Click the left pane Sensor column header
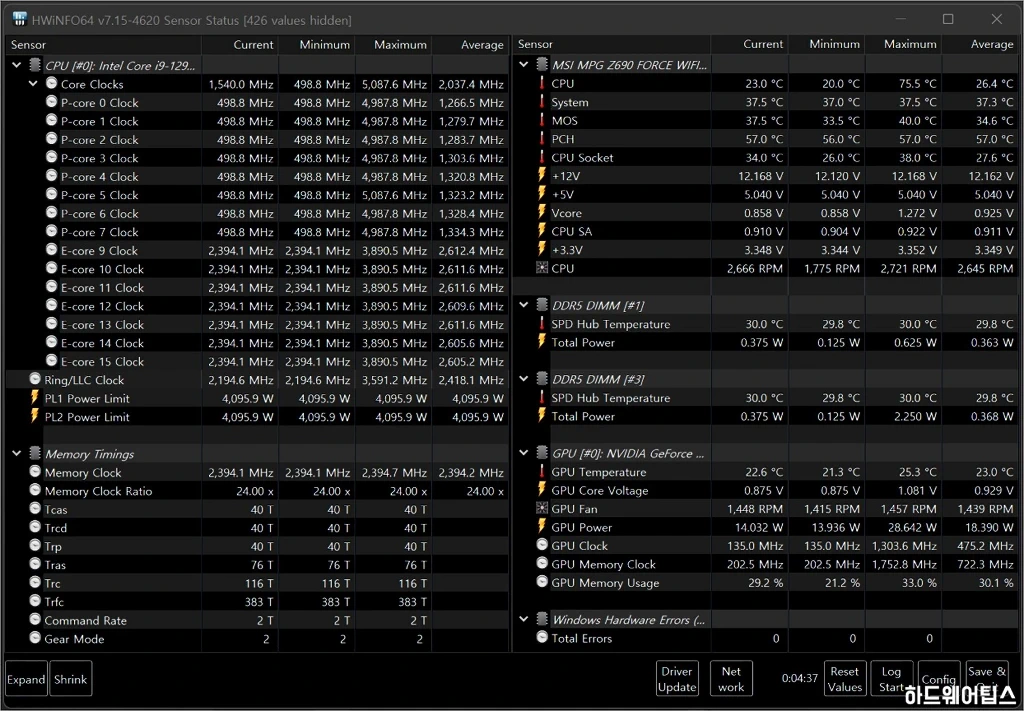The image size is (1024, 711). 103,45
